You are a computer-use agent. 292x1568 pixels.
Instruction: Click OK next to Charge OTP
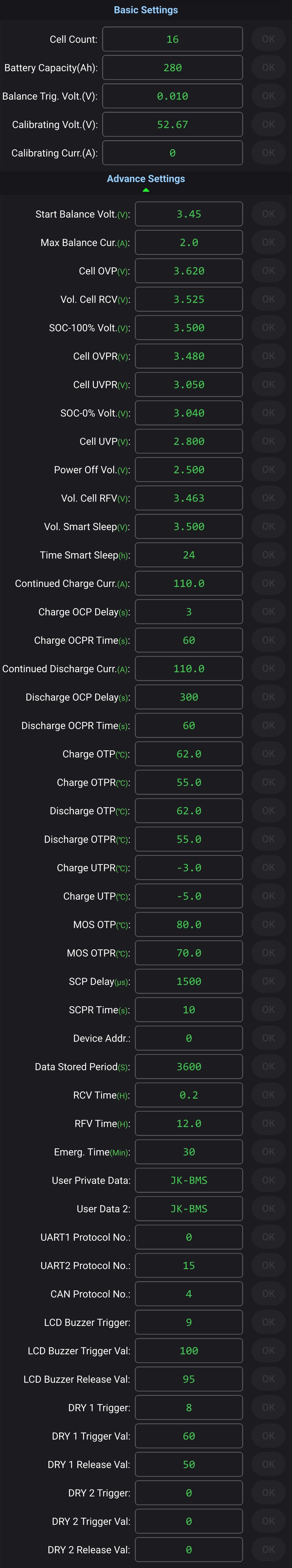coord(268,754)
